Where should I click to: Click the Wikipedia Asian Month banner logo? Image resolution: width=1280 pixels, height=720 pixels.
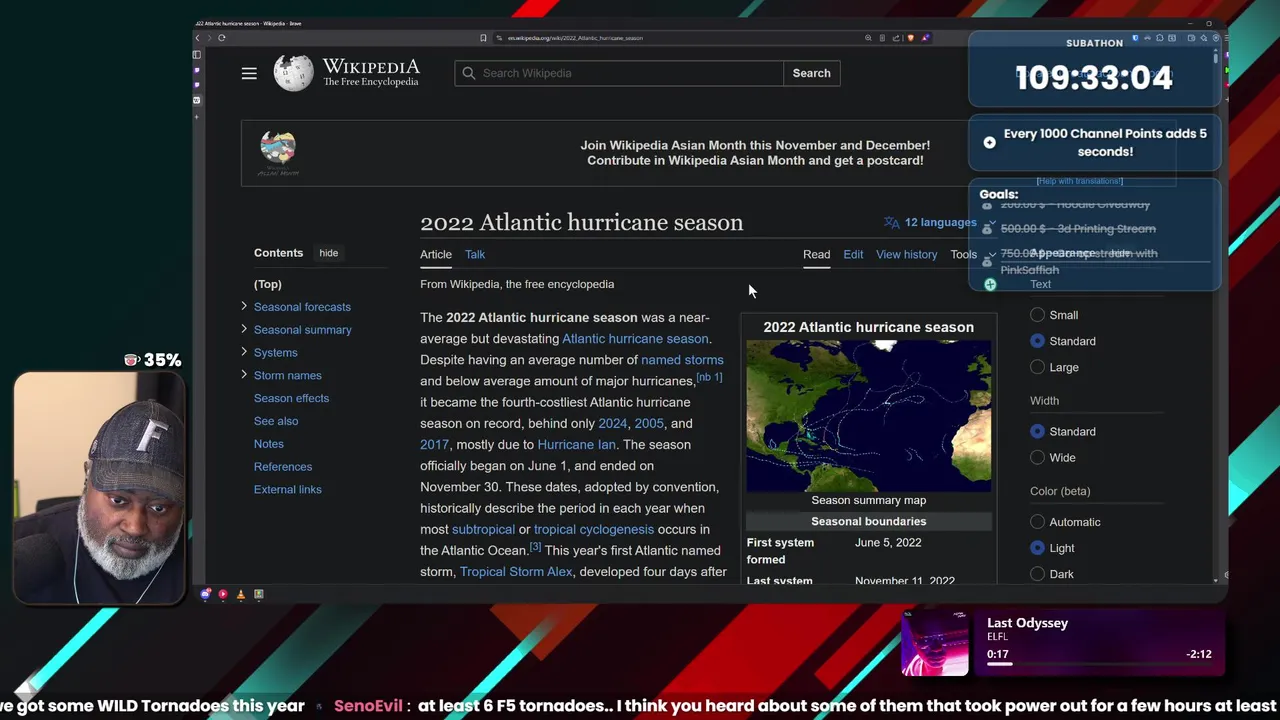point(278,153)
